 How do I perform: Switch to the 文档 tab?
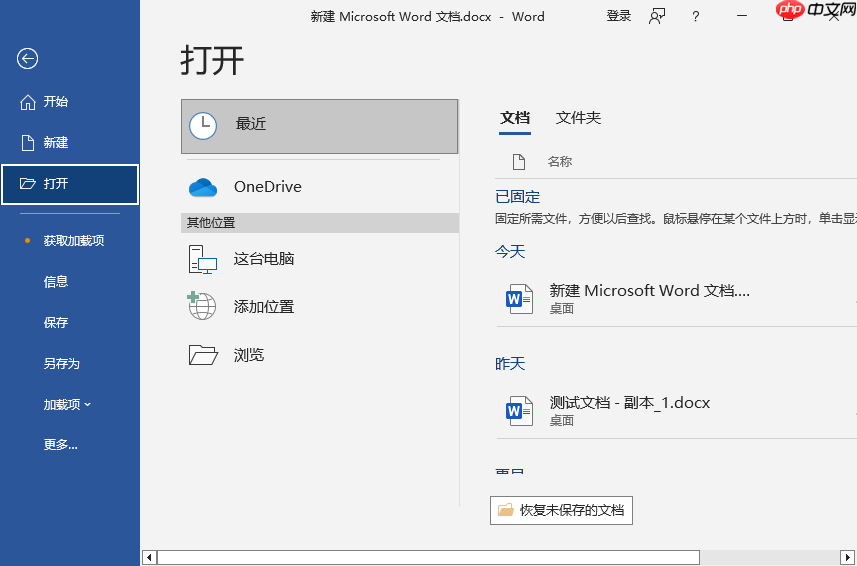515,118
